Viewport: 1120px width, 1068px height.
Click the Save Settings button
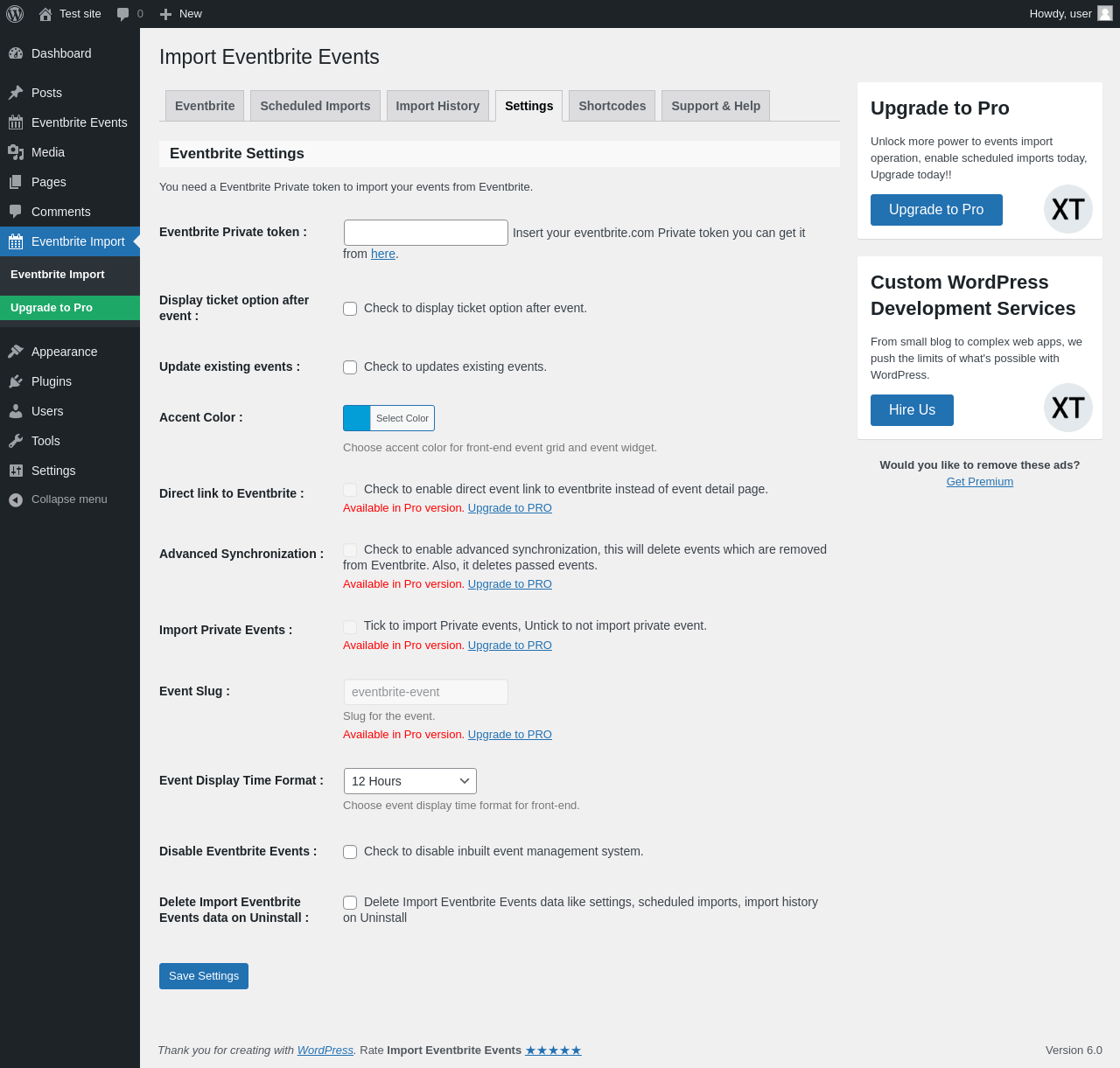204,976
